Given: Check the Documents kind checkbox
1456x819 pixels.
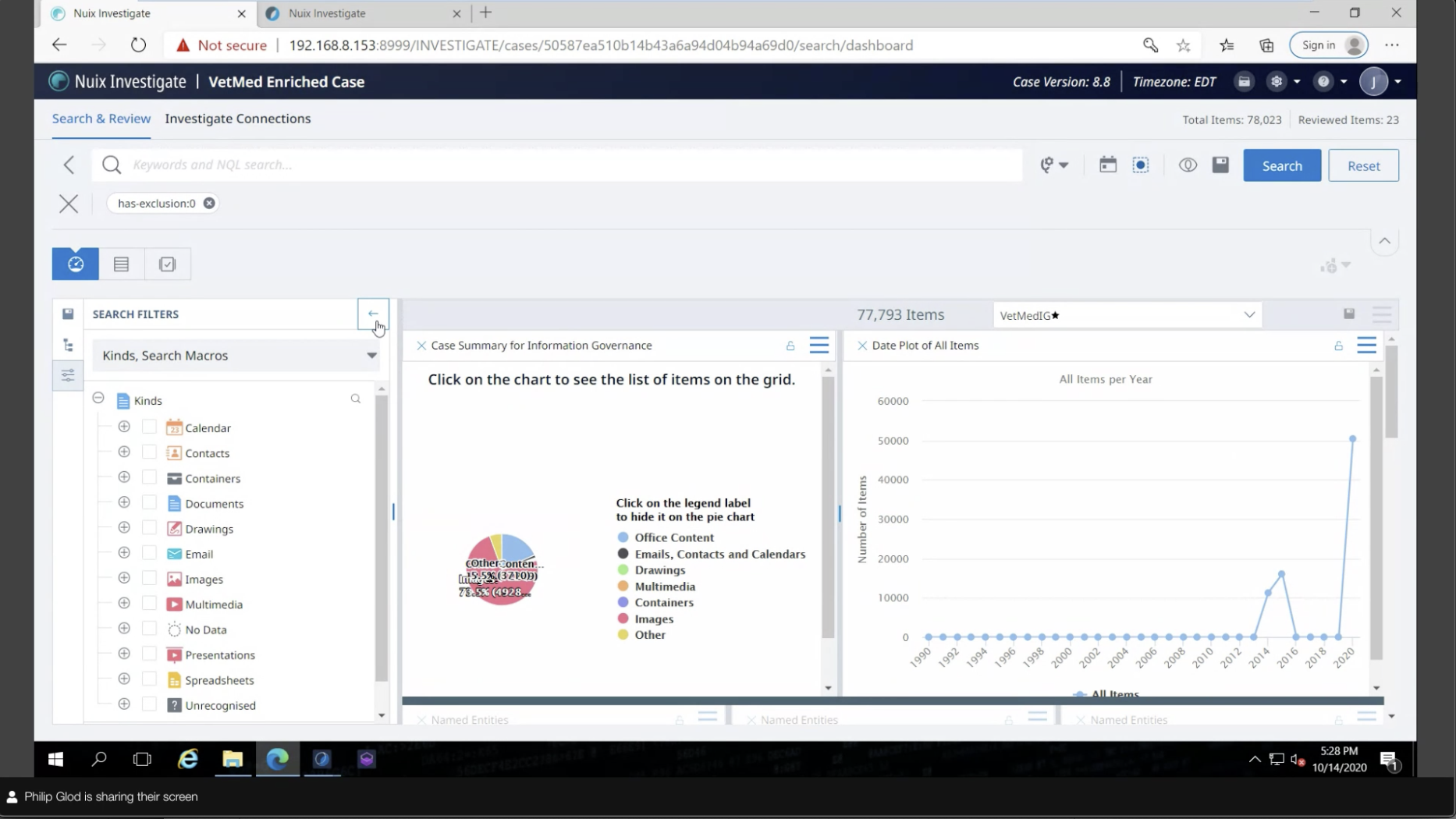Looking at the screenshot, I should (149, 502).
